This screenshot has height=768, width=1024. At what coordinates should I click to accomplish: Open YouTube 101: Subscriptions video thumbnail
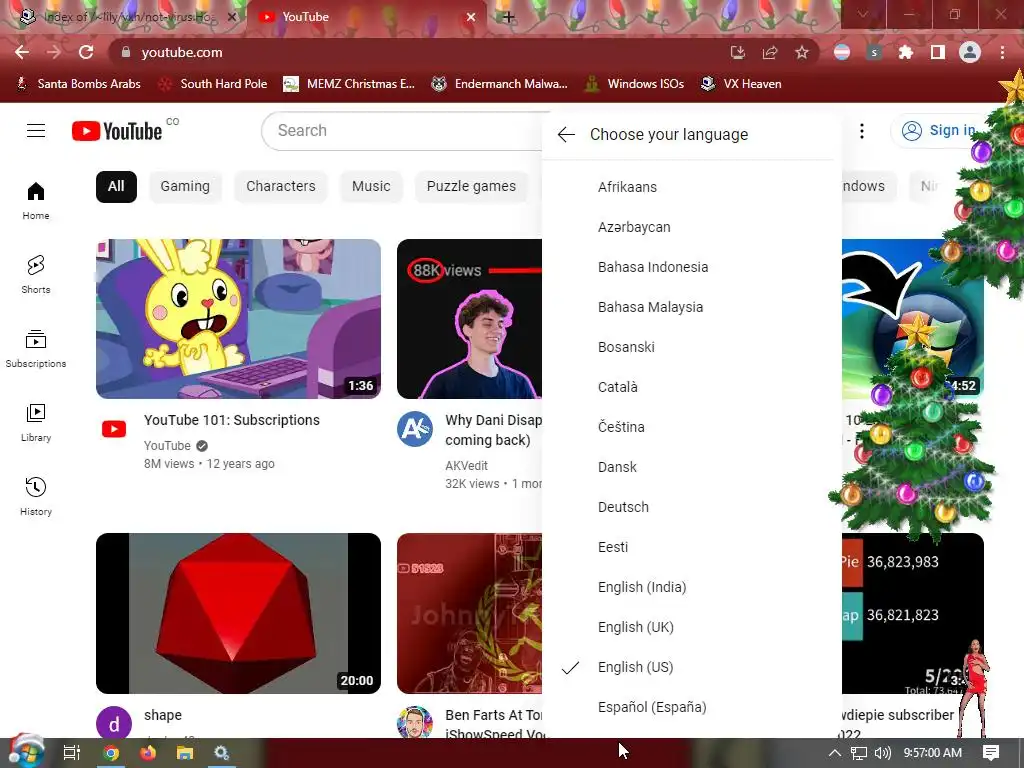point(238,319)
